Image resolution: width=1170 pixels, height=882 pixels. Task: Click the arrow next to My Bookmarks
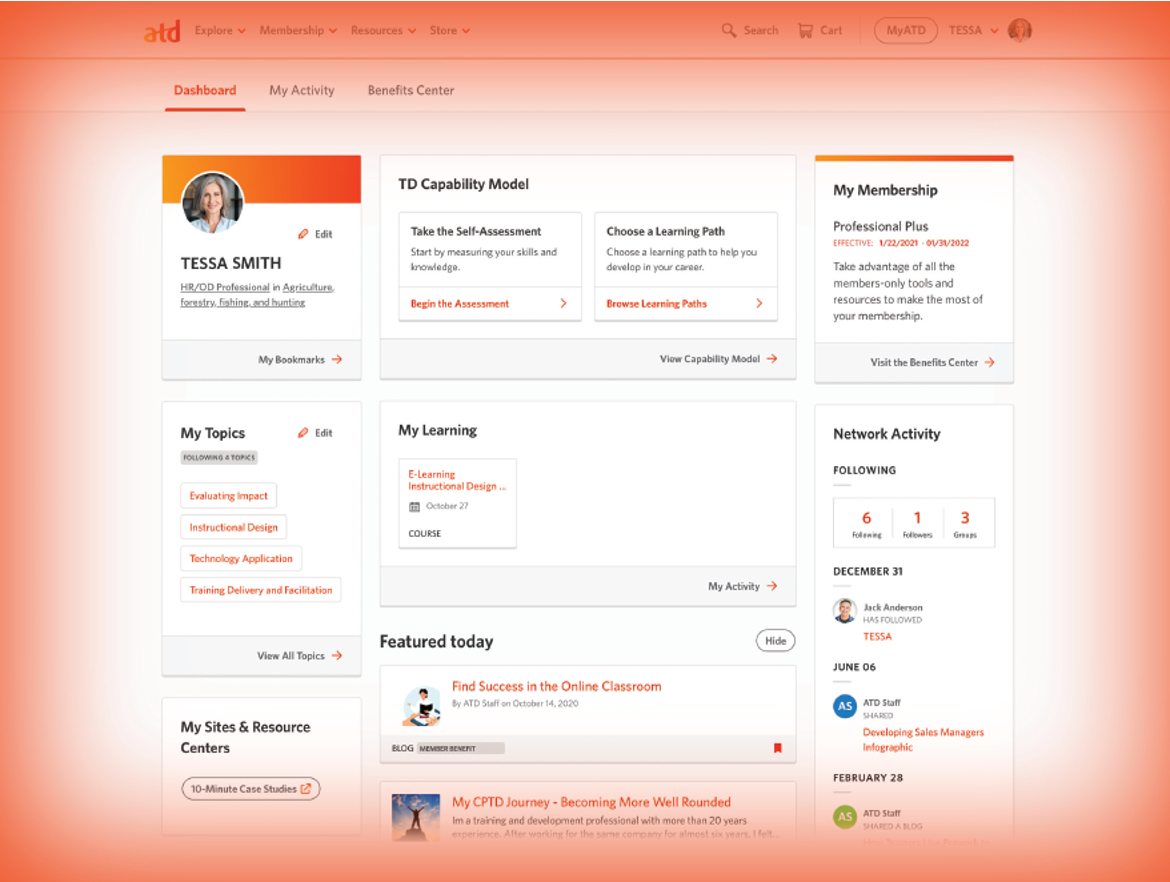pos(337,360)
